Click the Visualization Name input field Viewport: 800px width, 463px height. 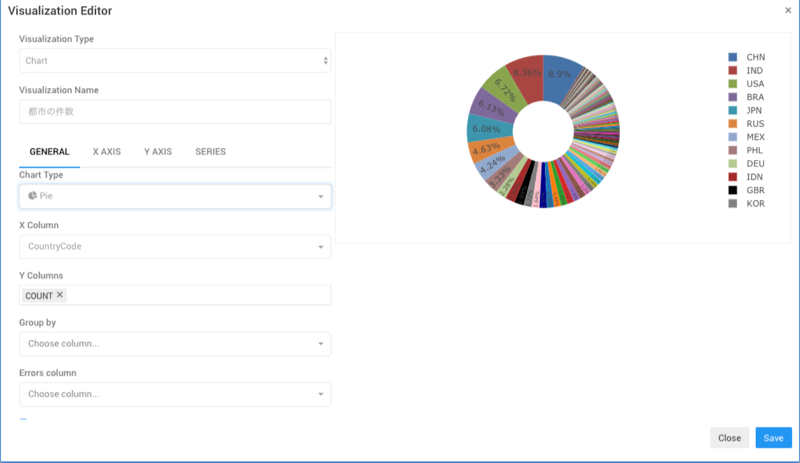pos(175,111)
